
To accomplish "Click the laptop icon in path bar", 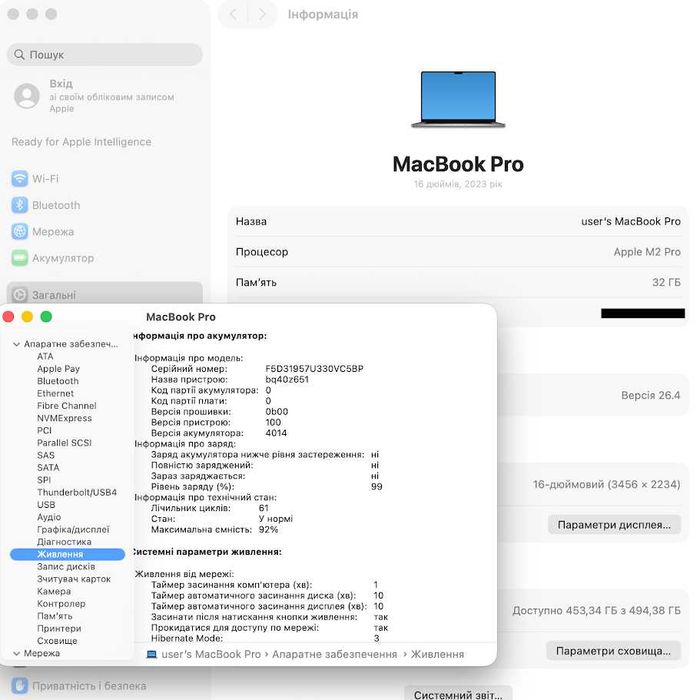I will click(152, 654).
